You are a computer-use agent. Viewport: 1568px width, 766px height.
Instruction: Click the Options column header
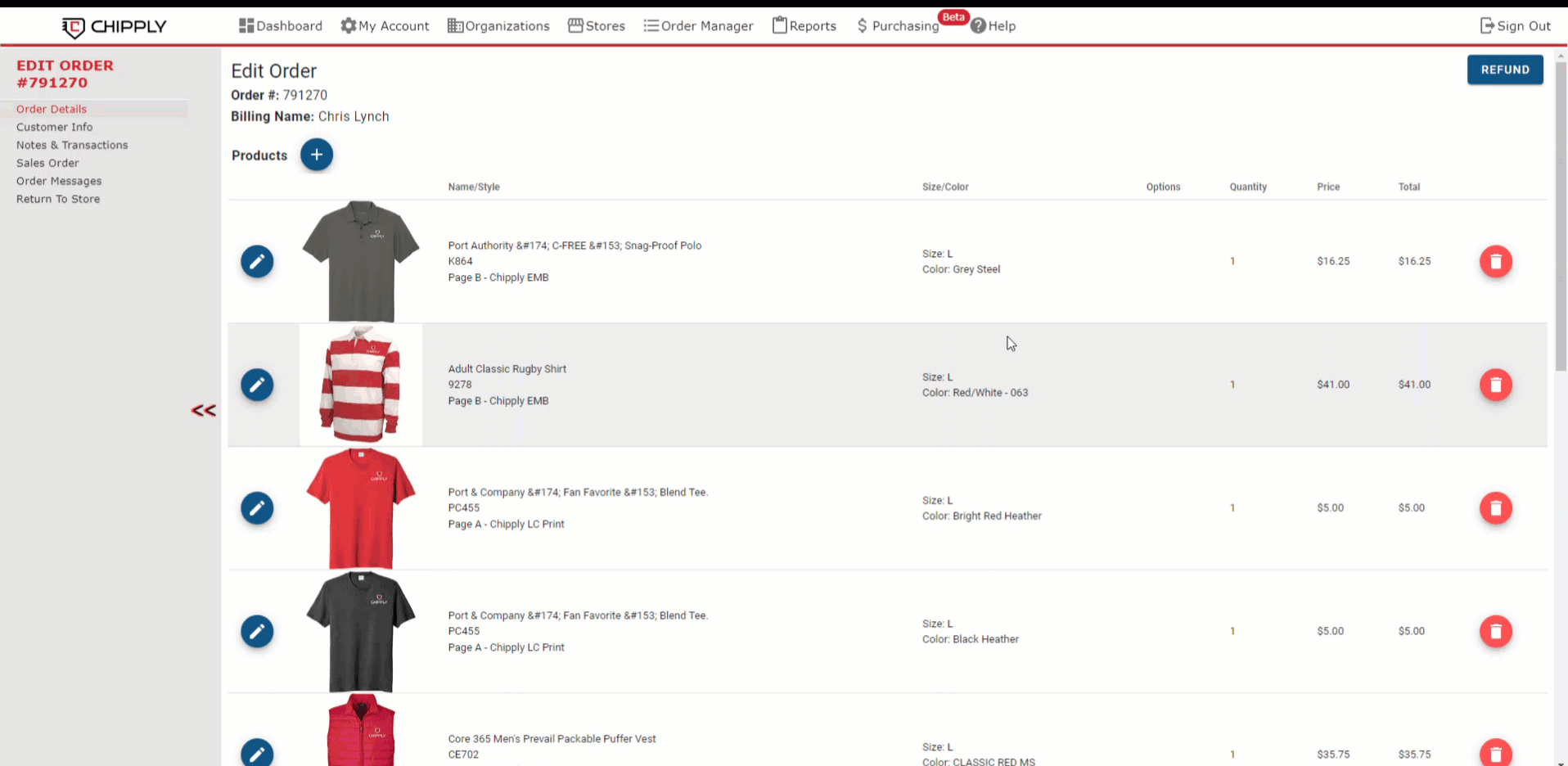tap(1163, 187)
